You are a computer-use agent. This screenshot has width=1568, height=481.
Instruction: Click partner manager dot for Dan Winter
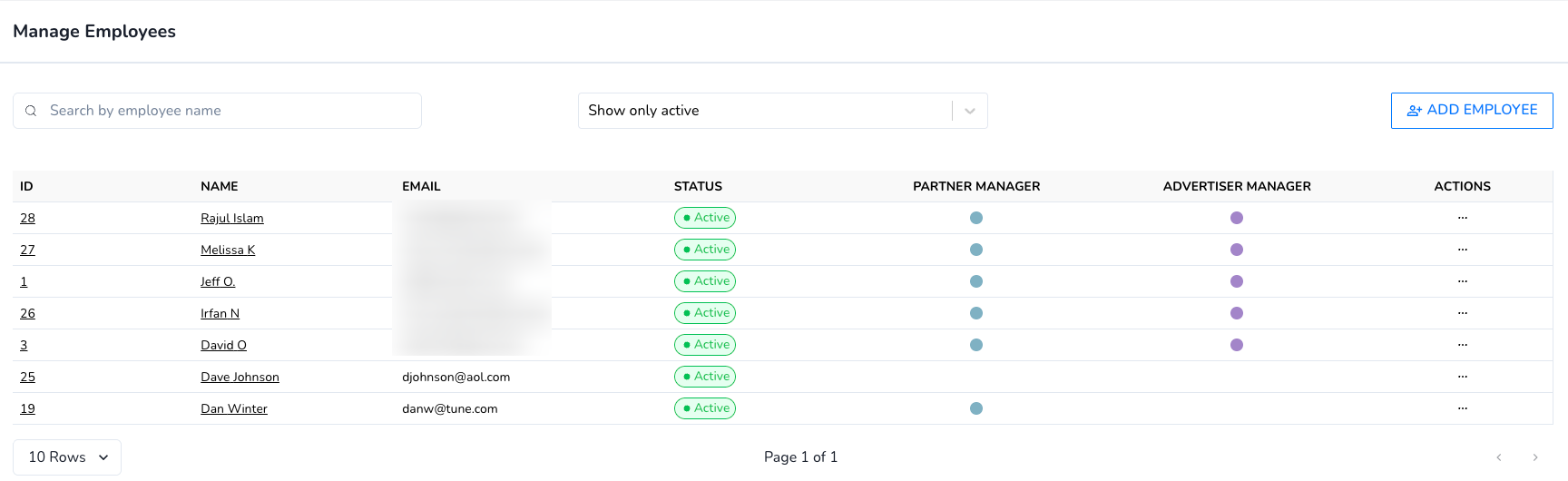(976, 408)
